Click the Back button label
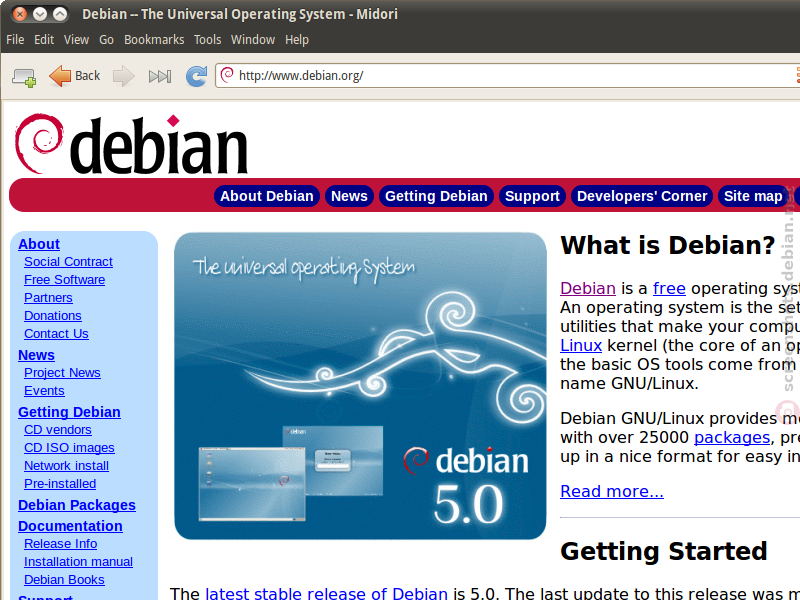Image resolution: width=800 pixels, height=600 pixels. 87,76
